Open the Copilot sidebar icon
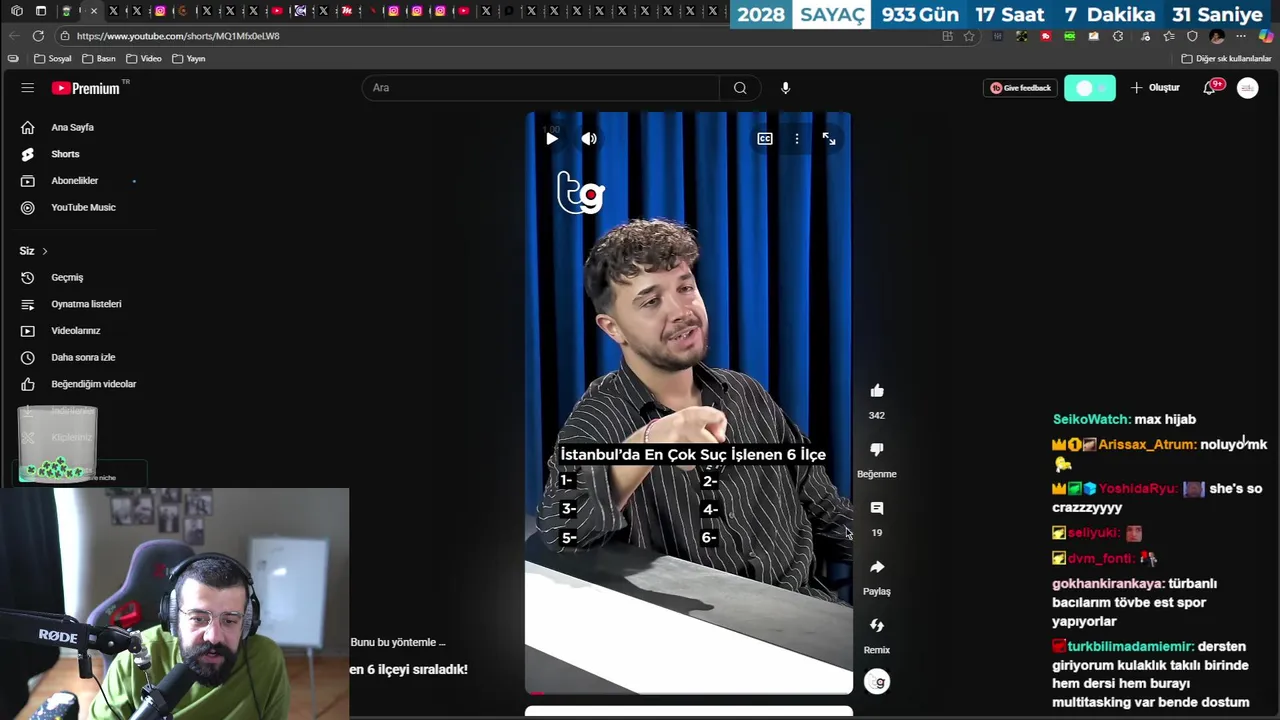 [x=1266, y=36]
